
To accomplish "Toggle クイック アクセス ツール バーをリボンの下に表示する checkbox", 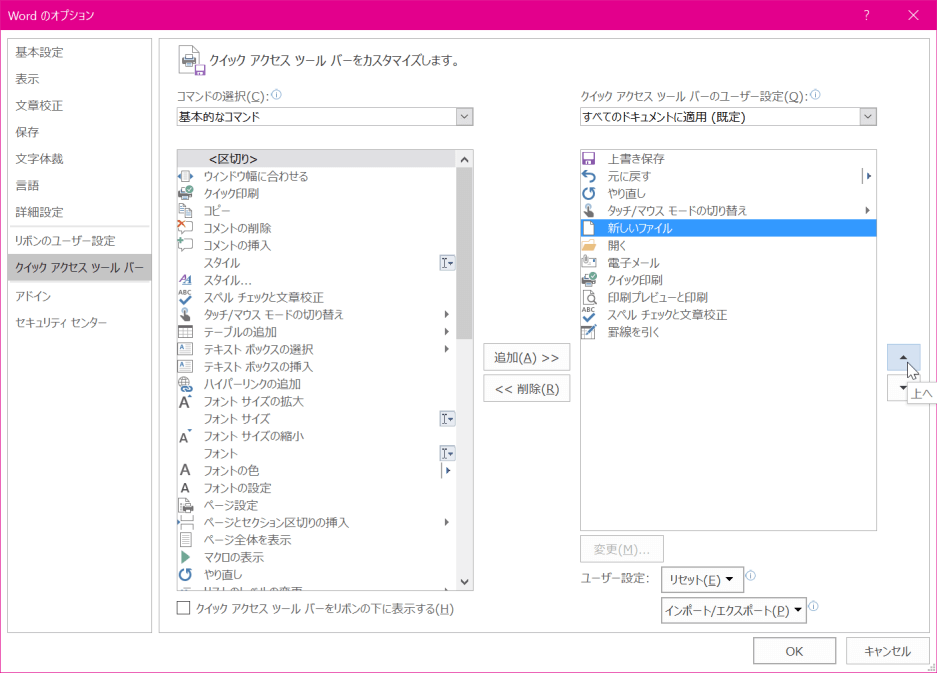I will 183,608.
